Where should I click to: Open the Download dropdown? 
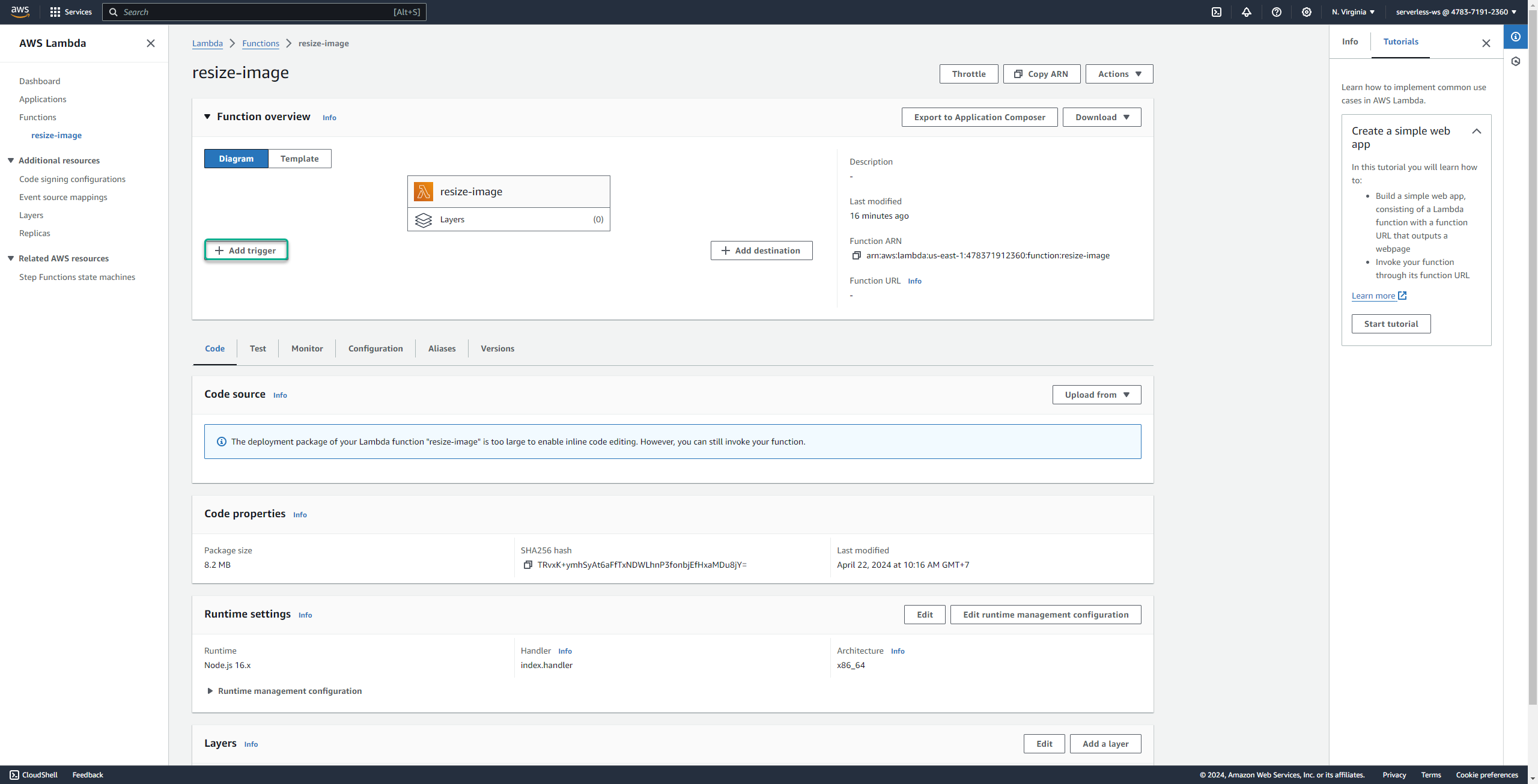1102,117
